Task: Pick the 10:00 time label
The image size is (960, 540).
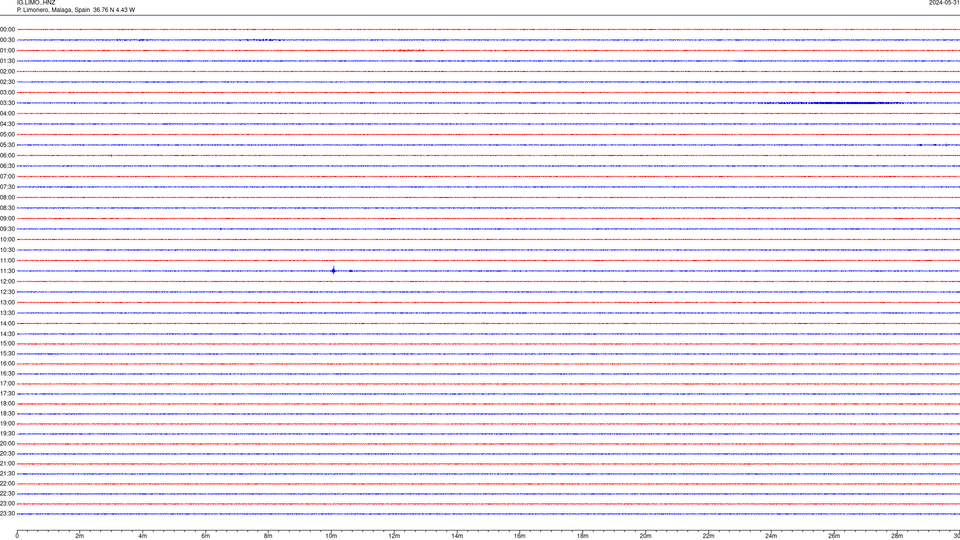Action: coord(7,239)
